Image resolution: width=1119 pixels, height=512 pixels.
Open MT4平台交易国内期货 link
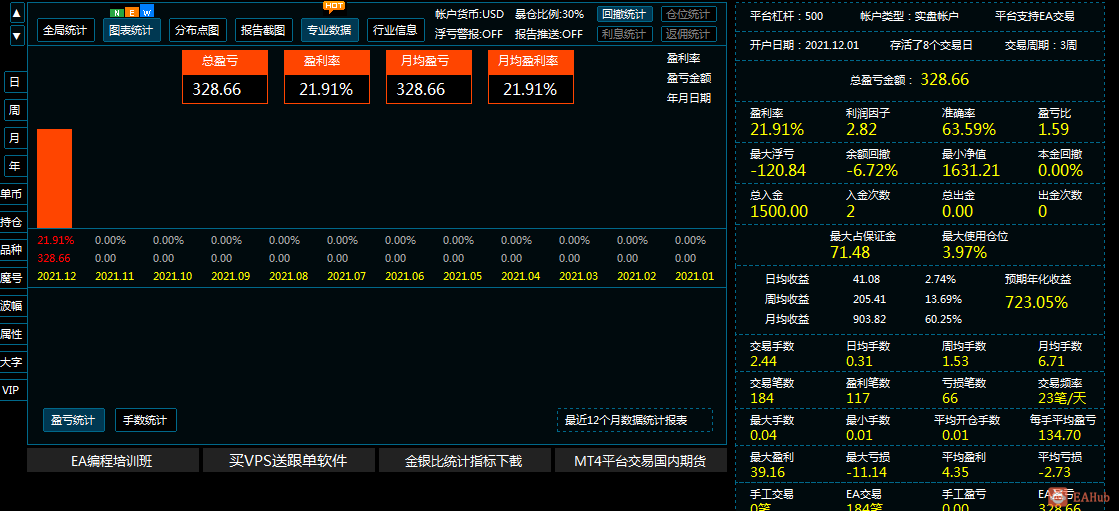tap(640, 461)
